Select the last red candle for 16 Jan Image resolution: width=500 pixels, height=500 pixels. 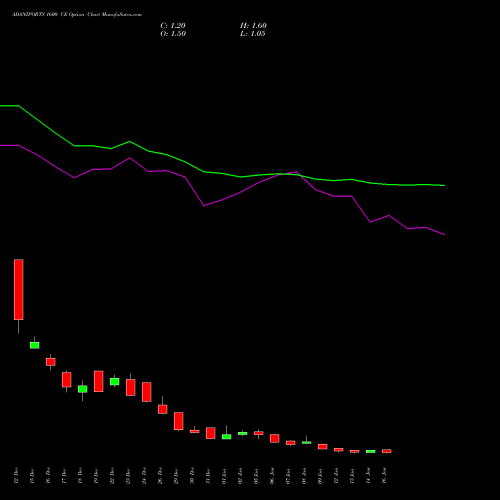(x=387, y=451)
